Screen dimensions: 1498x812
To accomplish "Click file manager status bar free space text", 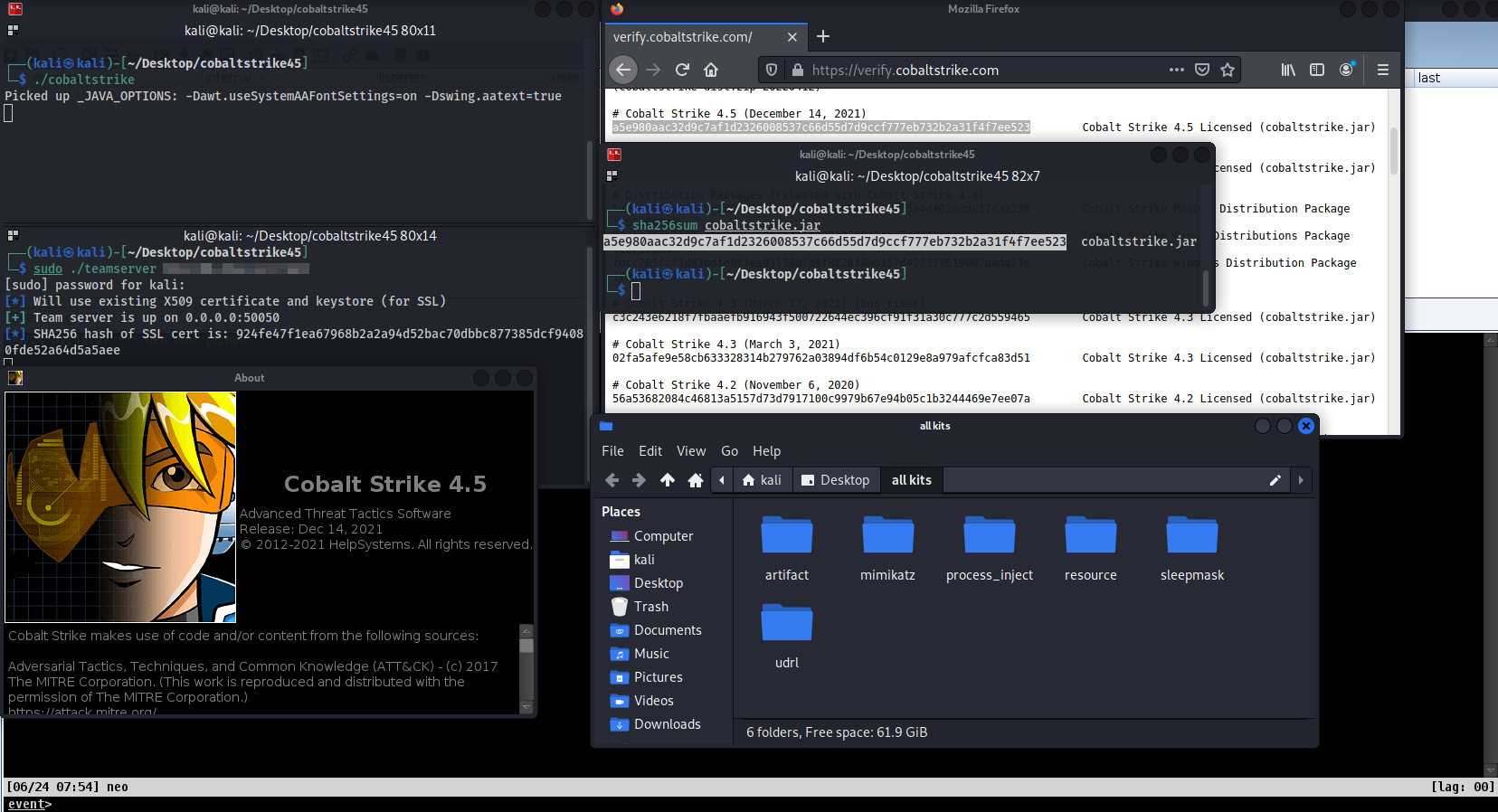I will (837, 732).
